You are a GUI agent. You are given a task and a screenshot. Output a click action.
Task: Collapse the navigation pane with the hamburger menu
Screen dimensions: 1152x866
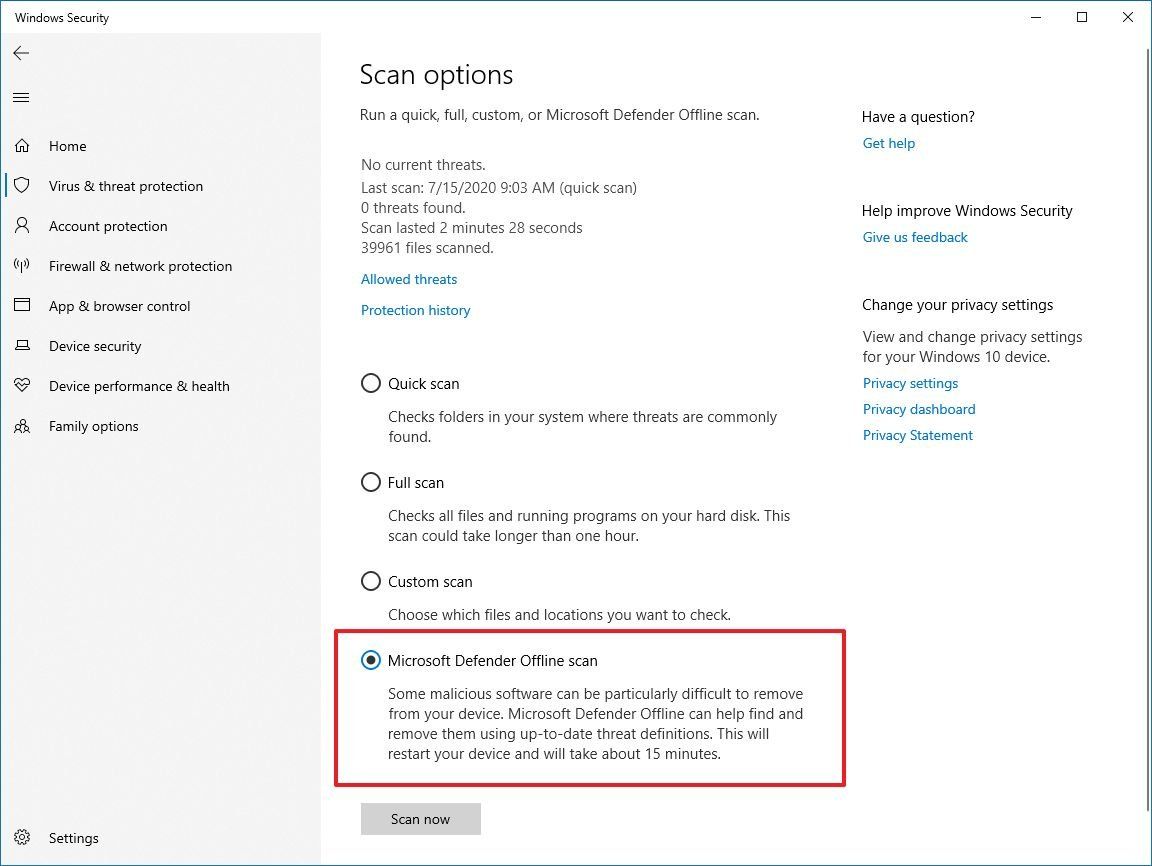[21, 97]
